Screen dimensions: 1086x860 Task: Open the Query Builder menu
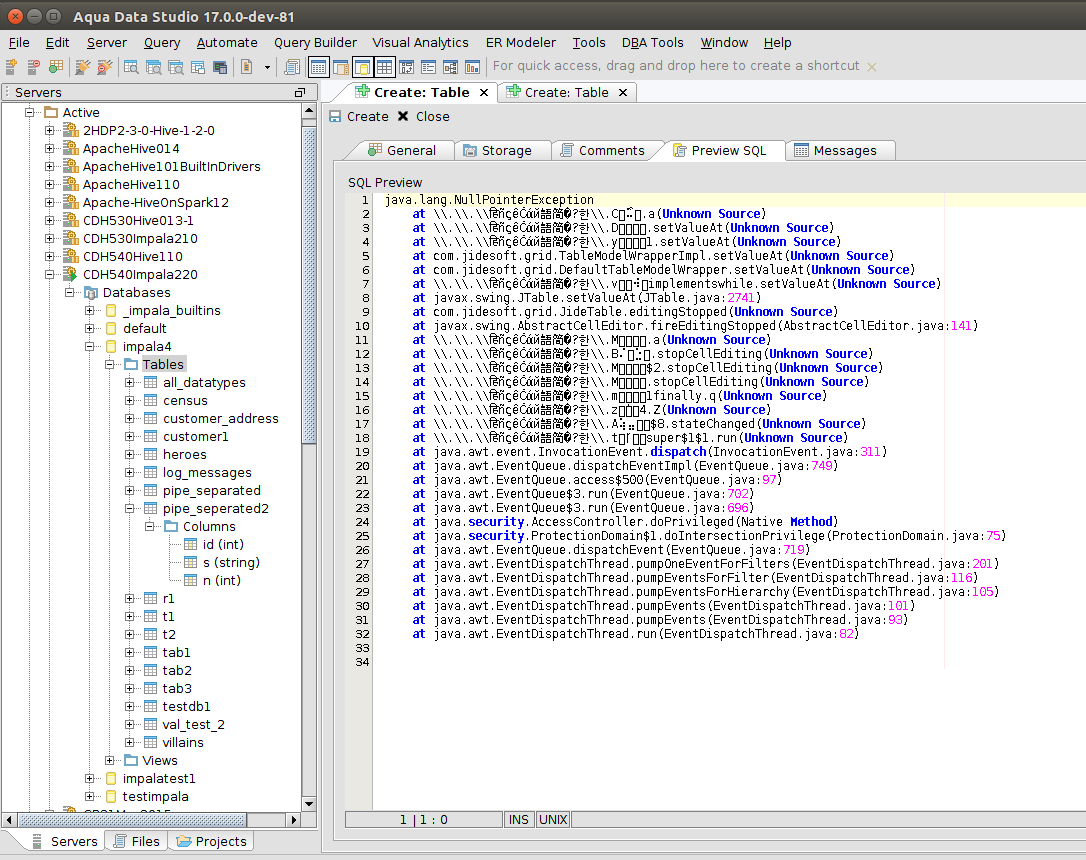point(315,43)
